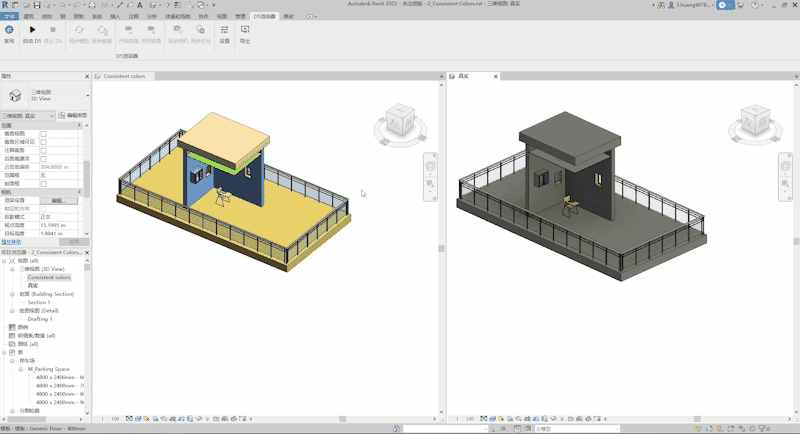This screenshot has width=800, height=434.
Task: Enable the 裁剪视图 checkbox
Action: (43, 133)
